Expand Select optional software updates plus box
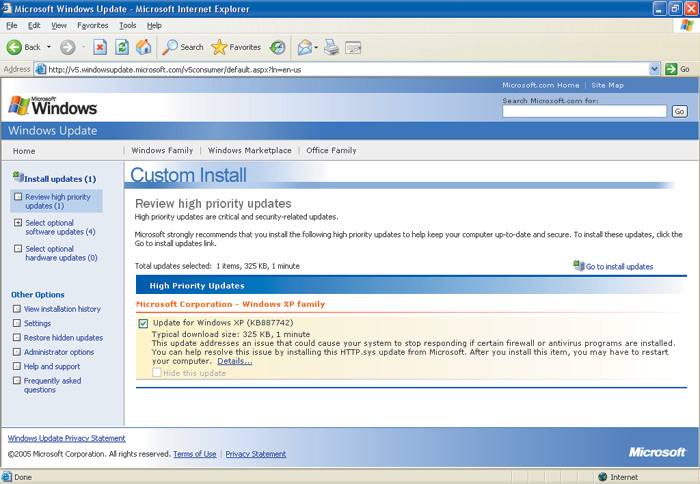 pyautogui.click(x=17, y=222)
